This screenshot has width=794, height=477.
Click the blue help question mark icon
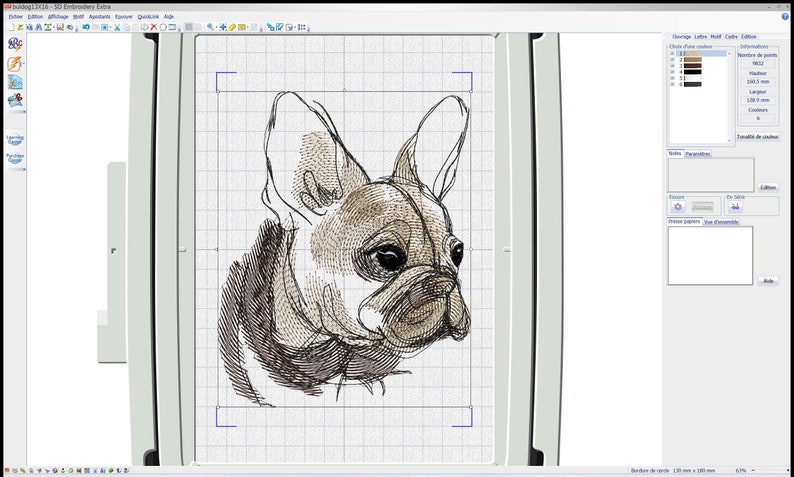tap(785, 16)
